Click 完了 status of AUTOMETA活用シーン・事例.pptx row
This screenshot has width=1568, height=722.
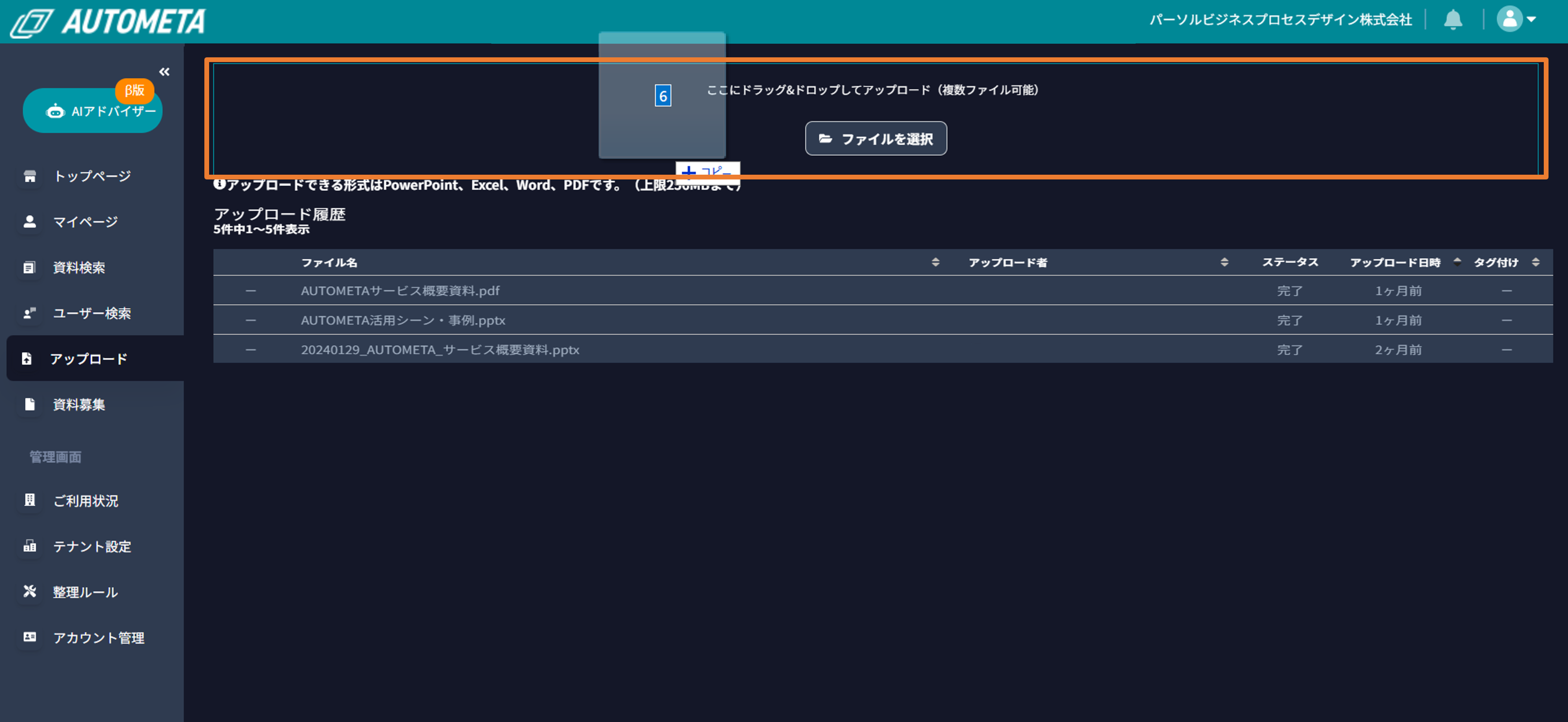1289,320
